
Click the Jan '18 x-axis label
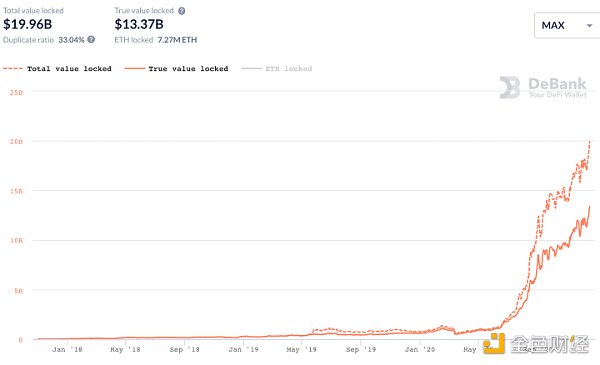(67, 349)
